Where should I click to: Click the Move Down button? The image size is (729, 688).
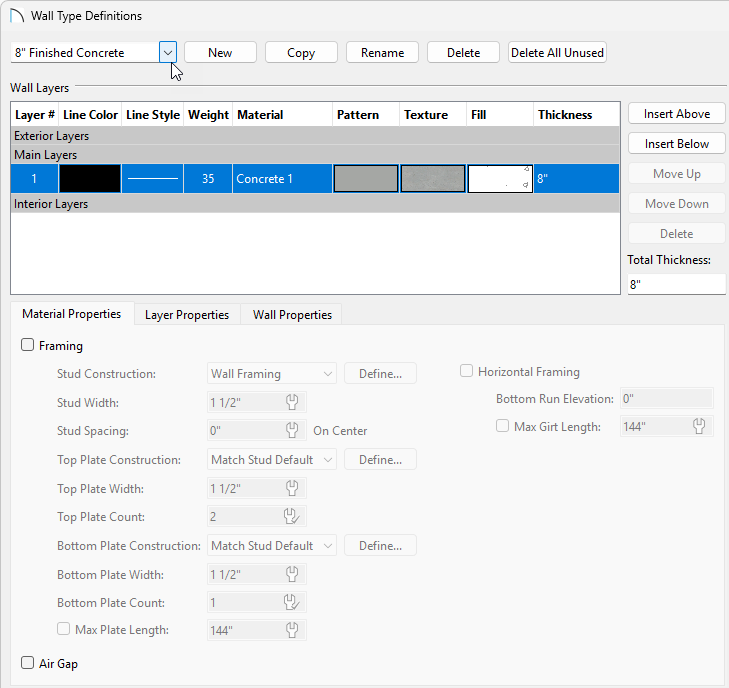tap(676, 204)
